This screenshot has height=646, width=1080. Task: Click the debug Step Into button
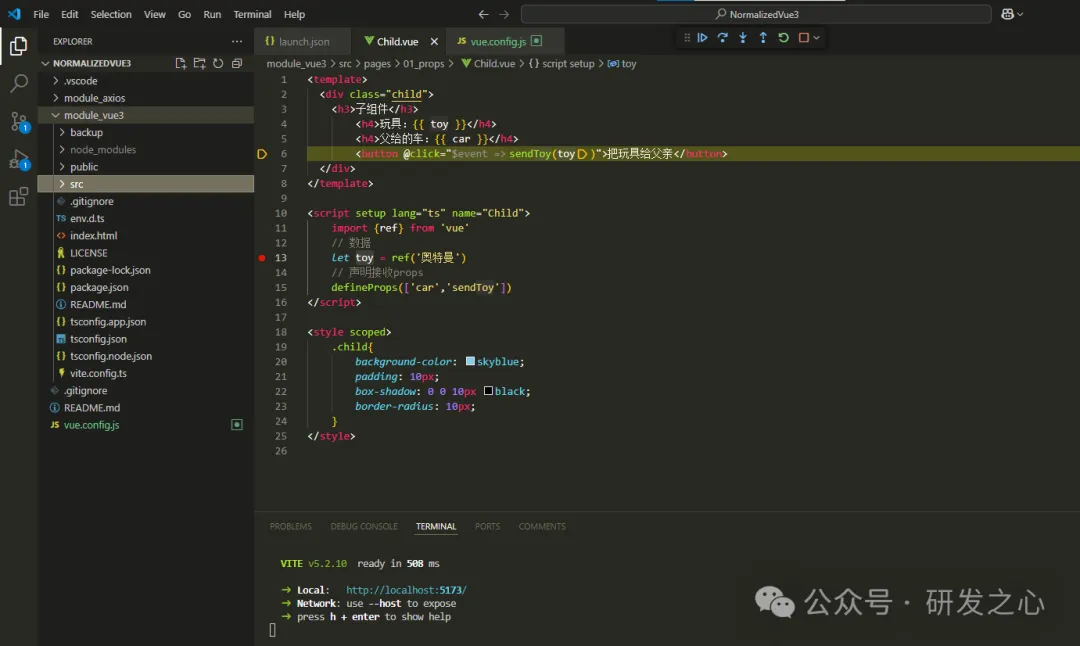pyautogui.click(x=743, y=38)
